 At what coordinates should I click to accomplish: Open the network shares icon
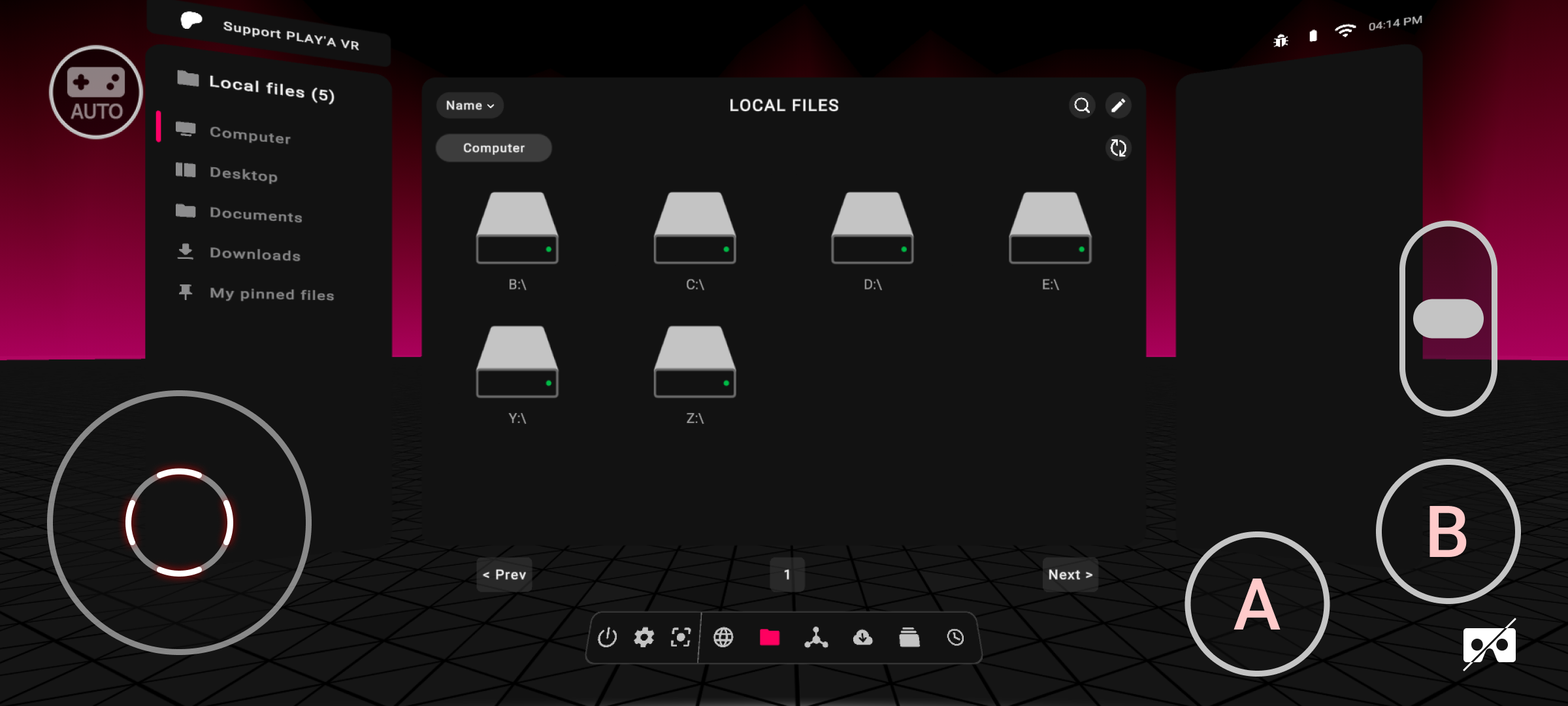point(816,637)
